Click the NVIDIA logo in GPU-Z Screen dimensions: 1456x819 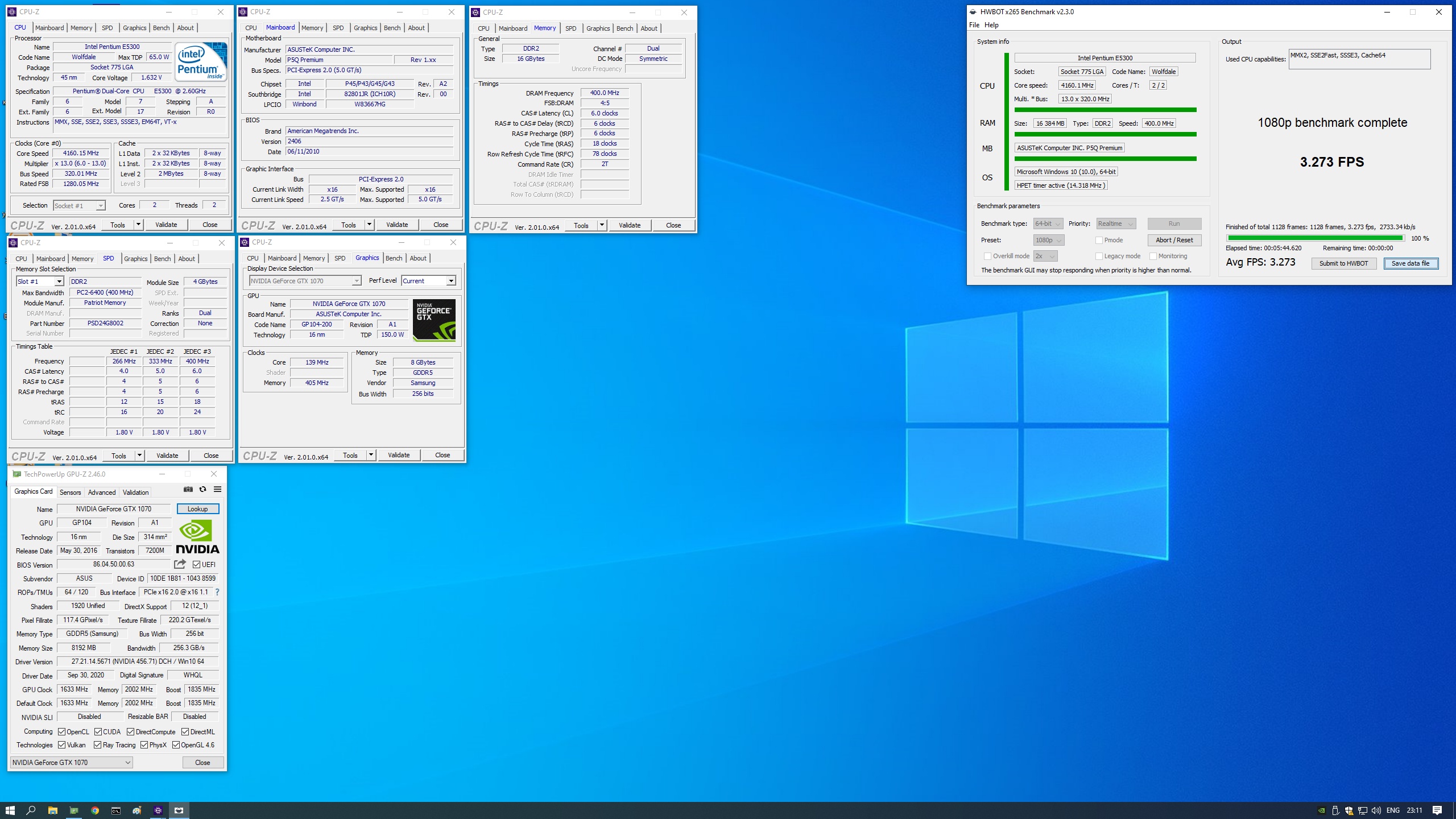click(197, 537)
